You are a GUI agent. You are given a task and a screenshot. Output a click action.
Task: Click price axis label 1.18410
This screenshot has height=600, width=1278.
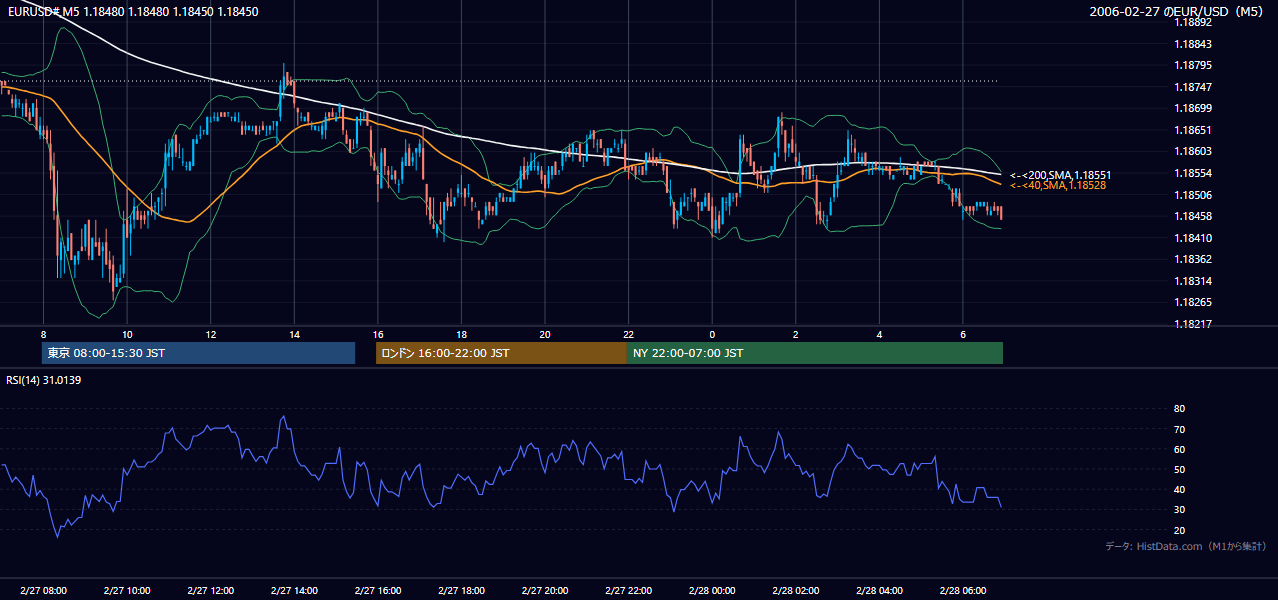click(x=1193, y=238)
